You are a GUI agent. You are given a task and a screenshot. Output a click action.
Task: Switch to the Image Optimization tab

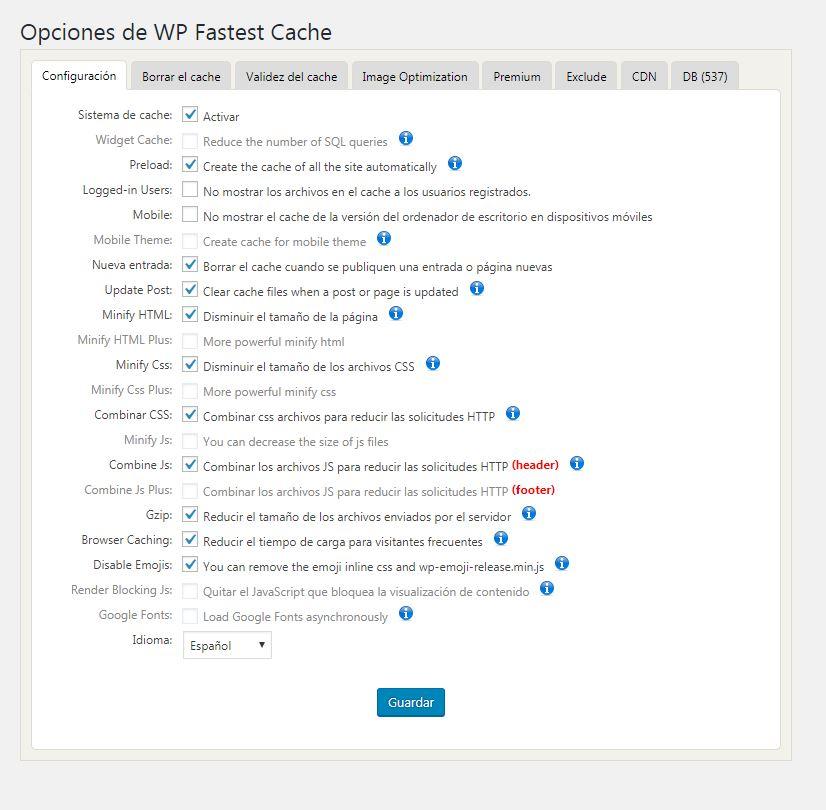pos(414,76)
